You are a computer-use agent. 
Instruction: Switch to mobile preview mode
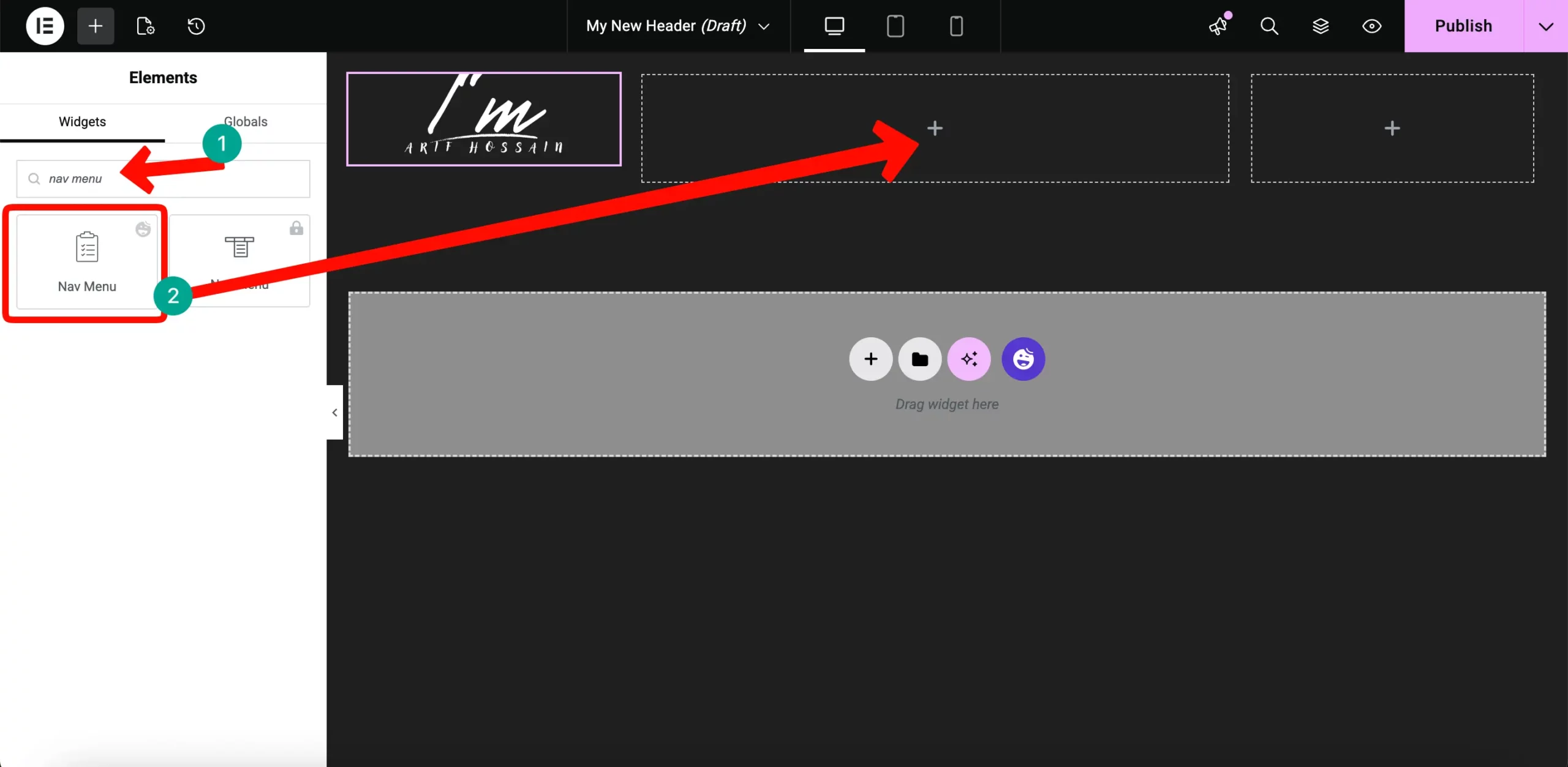[955, 26]
